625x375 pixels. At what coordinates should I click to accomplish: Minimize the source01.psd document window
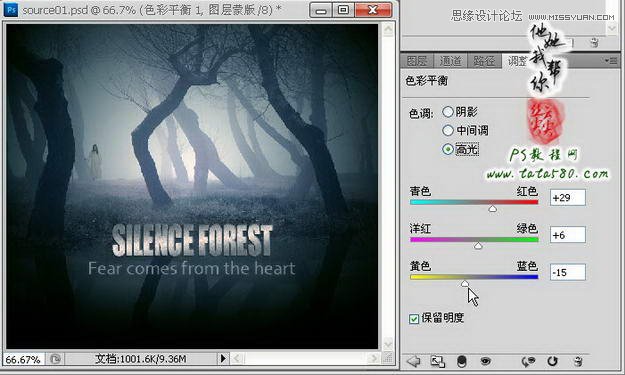pos(320,10)
